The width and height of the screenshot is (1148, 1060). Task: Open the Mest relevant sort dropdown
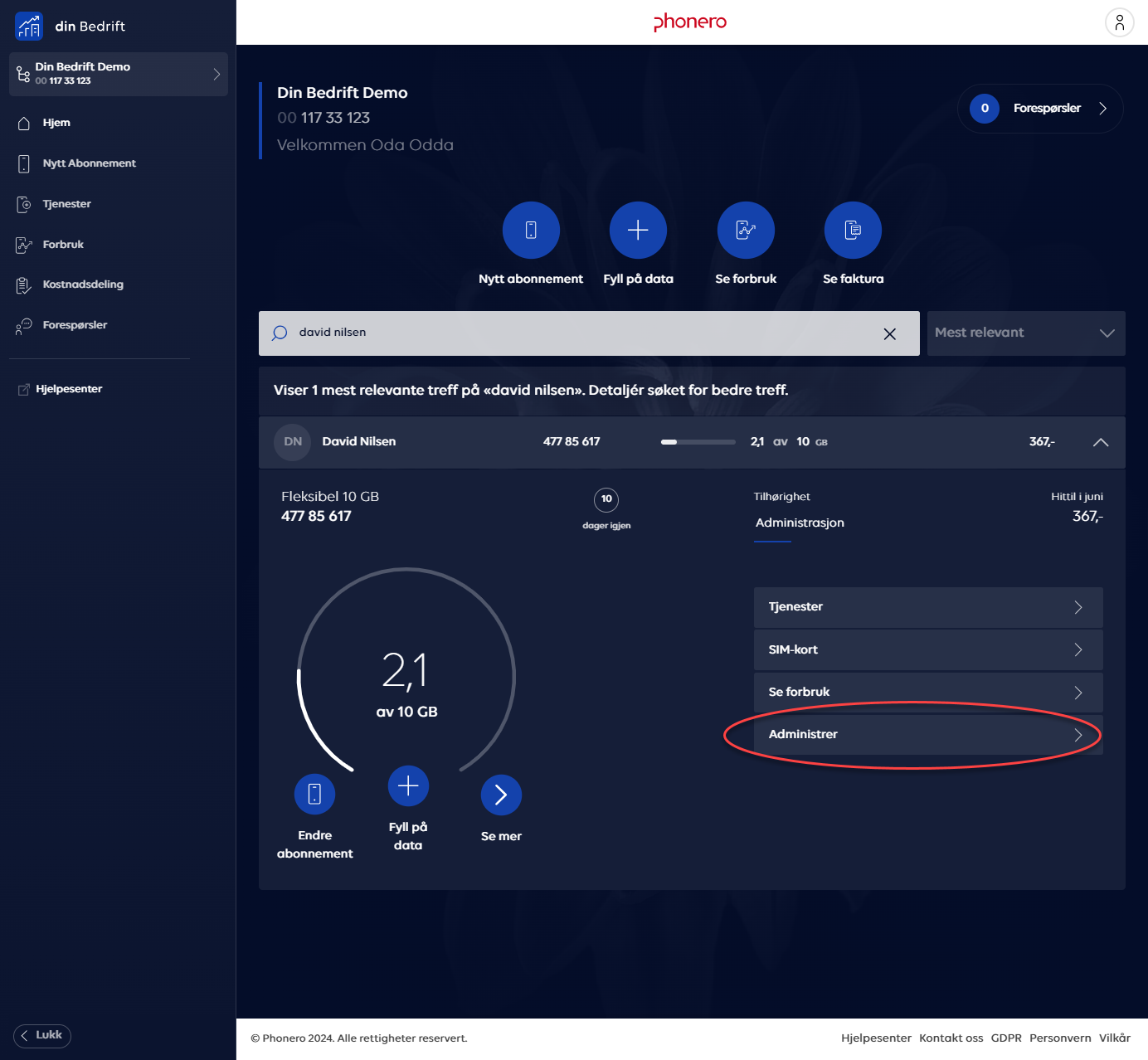[x=1026, y=333]
